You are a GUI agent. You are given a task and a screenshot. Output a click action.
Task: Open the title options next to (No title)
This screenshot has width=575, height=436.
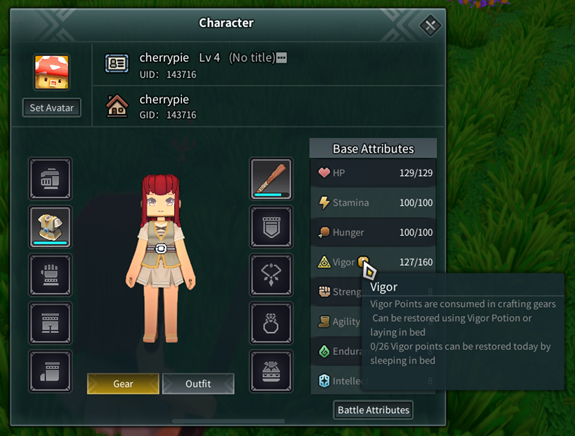(x=282, y=58)
